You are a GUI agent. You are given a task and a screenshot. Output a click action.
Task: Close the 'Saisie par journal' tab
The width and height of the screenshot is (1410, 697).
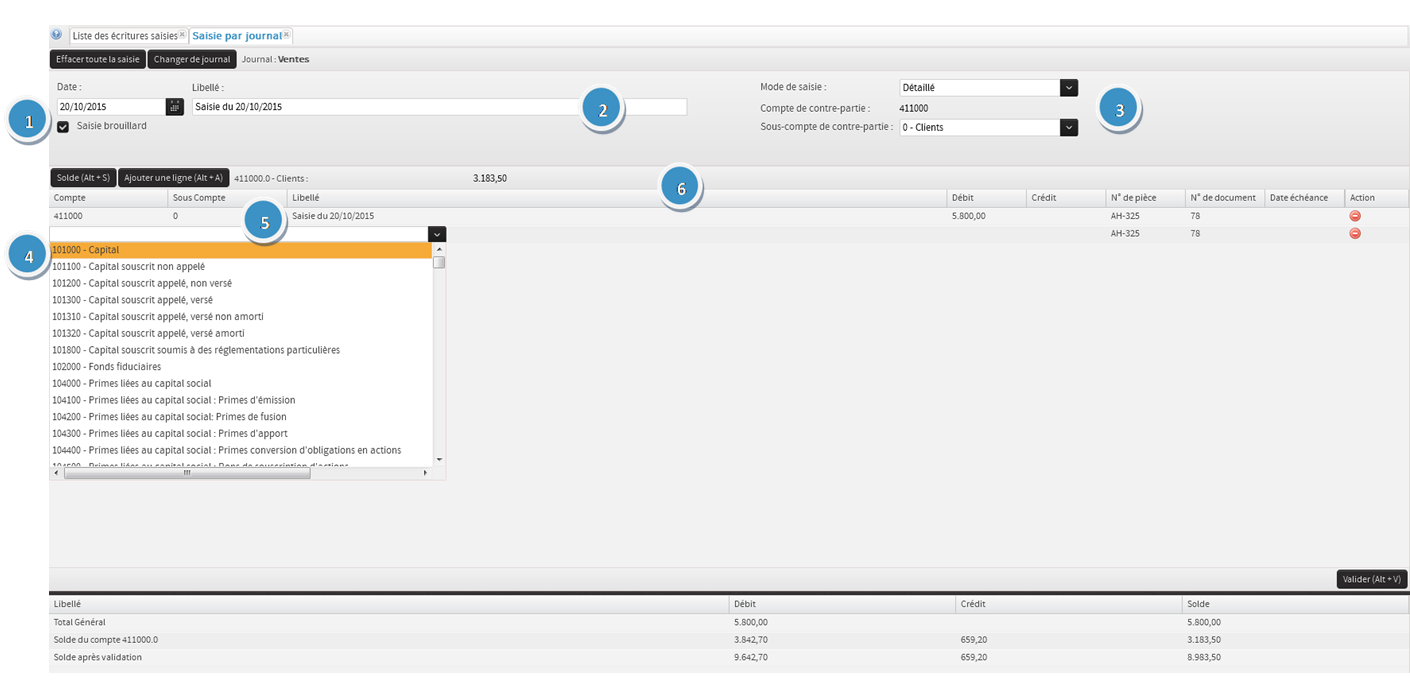pyautogui.click(x=286, y=35)
